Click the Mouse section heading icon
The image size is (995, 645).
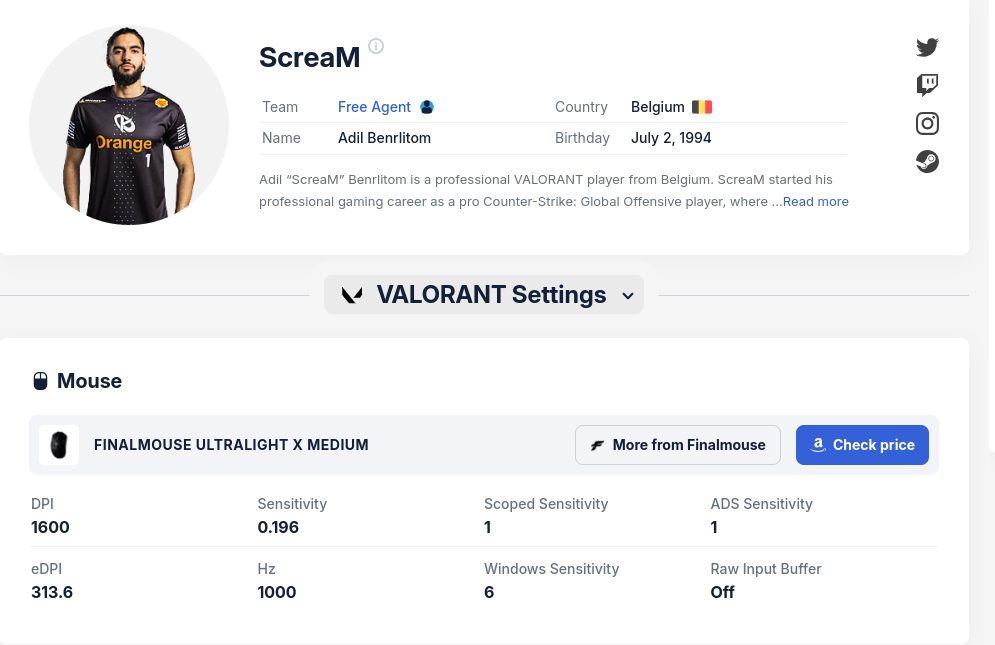tap(41, 381)
